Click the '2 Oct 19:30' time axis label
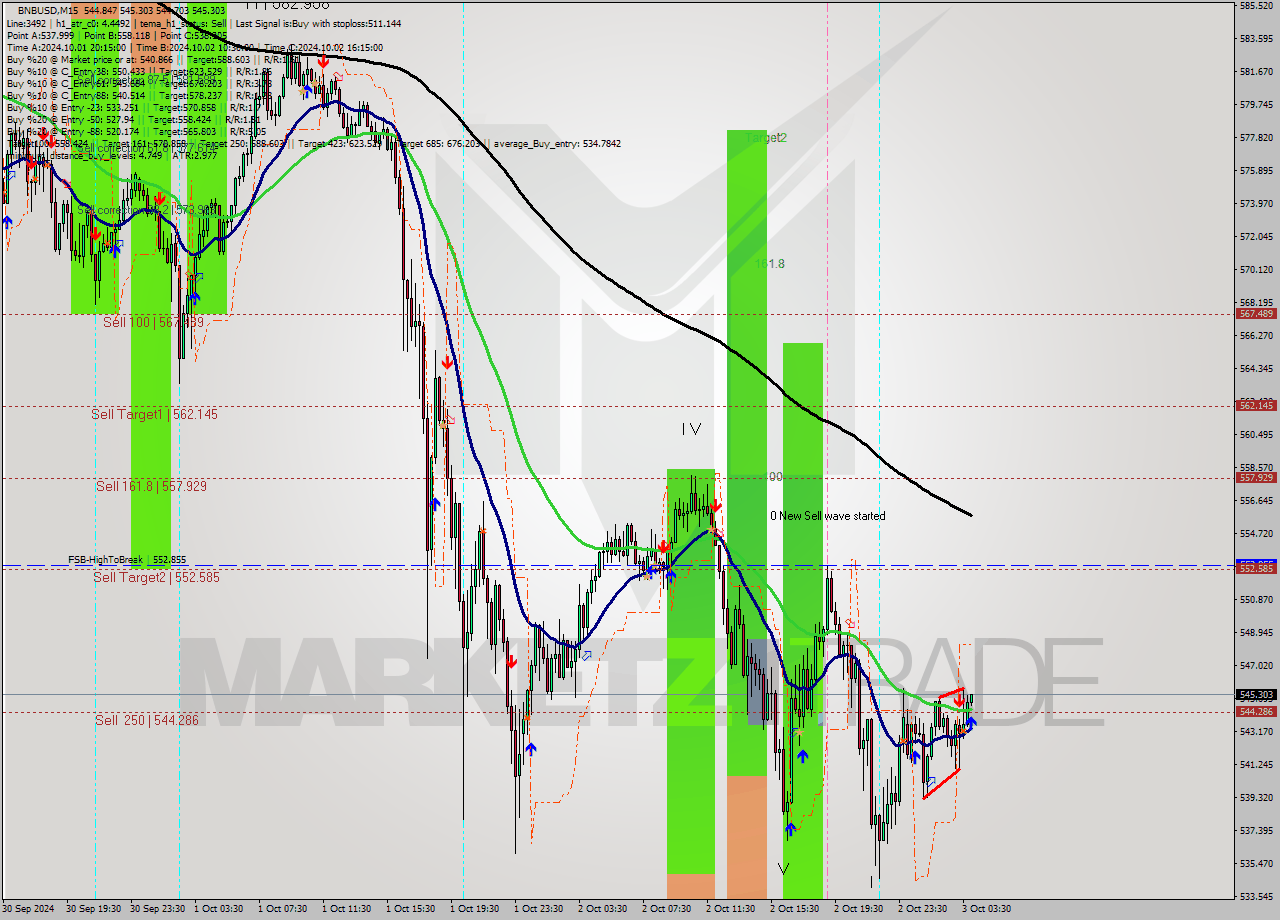Image resolution: width=1280 pixels, height=920 pixels. (x=858, y=909)
